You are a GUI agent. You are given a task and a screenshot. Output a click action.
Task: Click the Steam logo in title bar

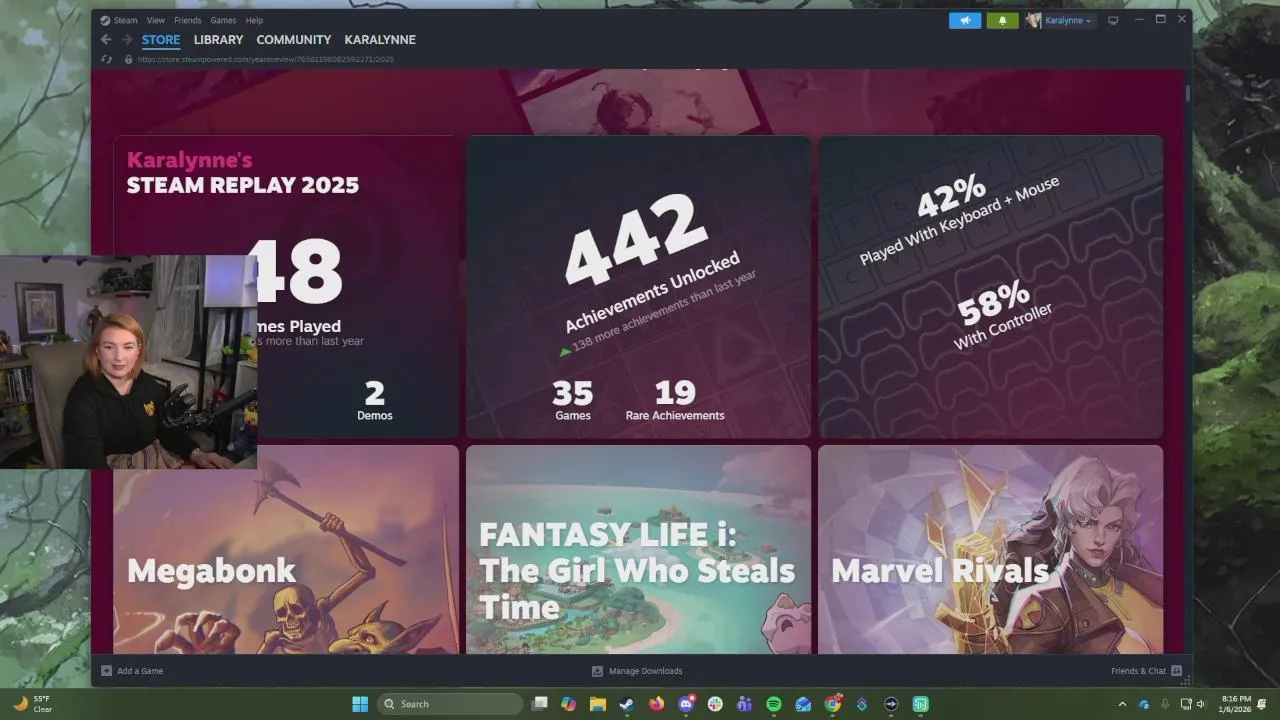coord(105,20)
